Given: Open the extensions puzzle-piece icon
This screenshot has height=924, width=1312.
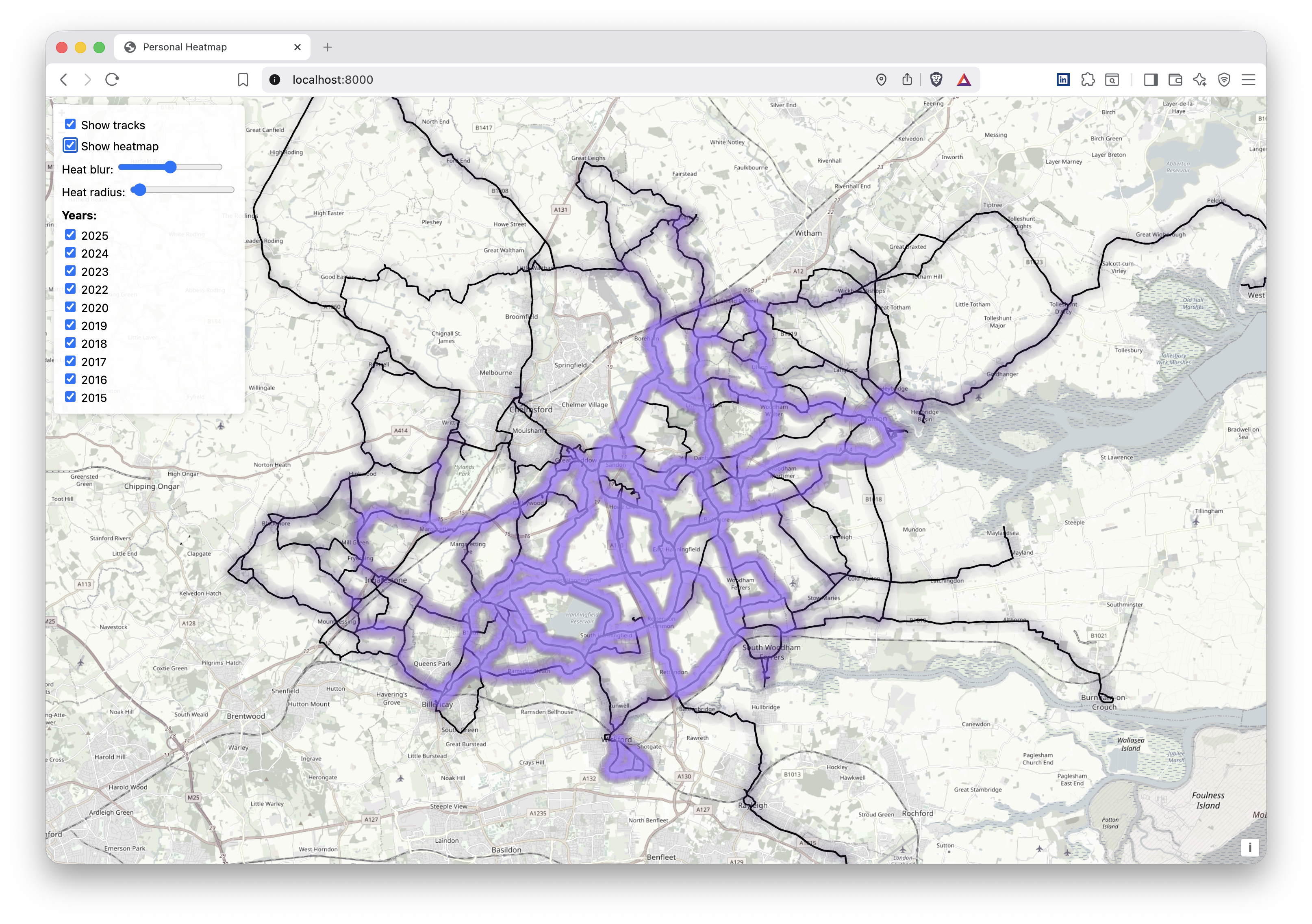Looking at the screenshot, I should pyautogui.click(x=1087, y=79).
